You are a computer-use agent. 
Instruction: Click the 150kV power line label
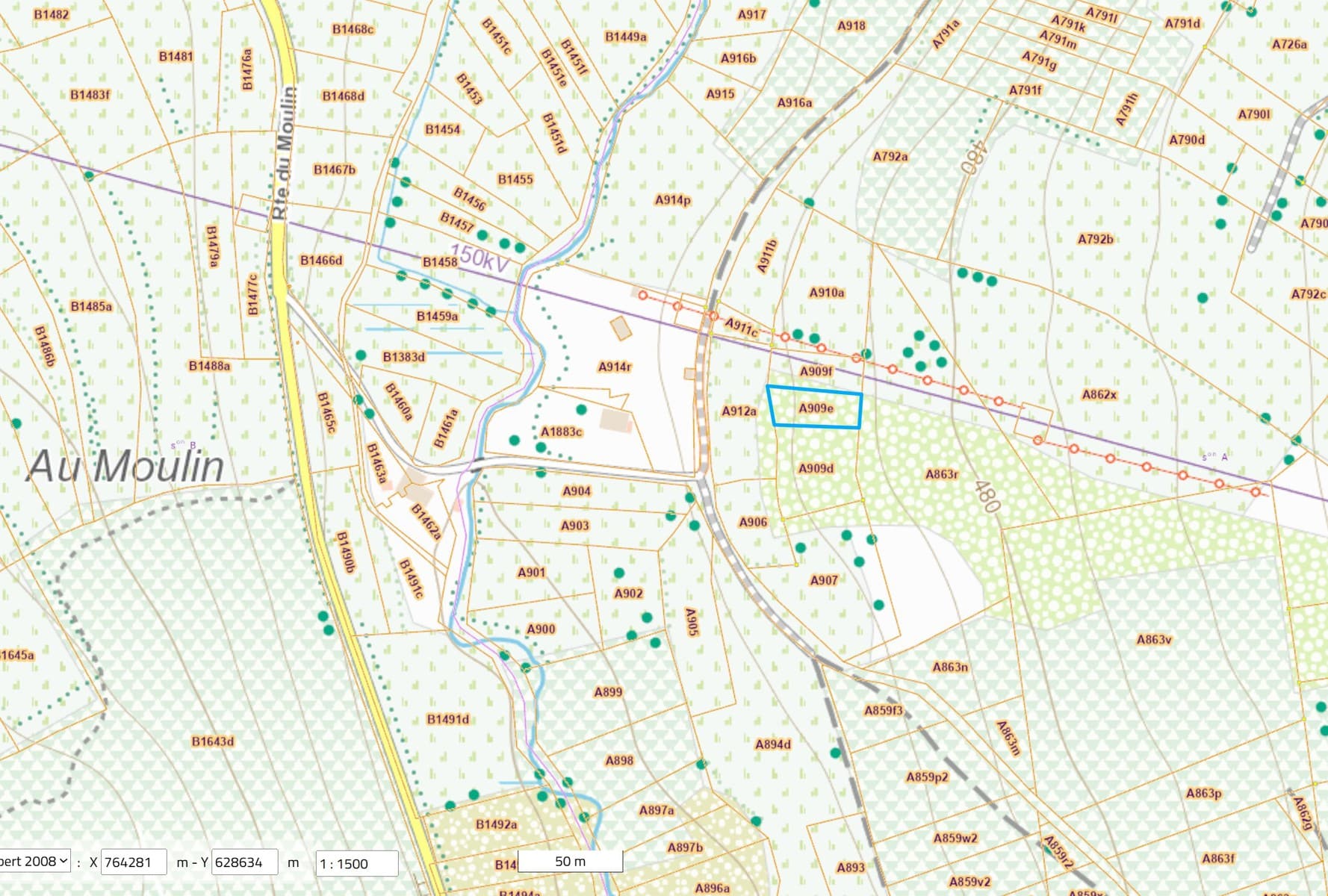pos(479,258)
